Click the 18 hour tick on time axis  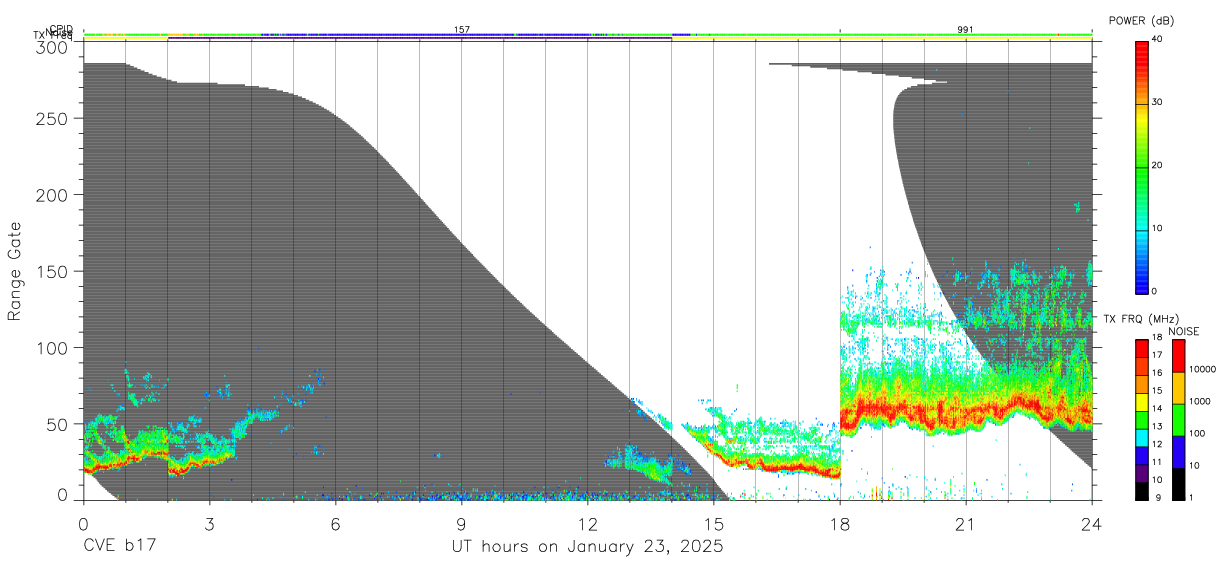click(x=840, y=524)
